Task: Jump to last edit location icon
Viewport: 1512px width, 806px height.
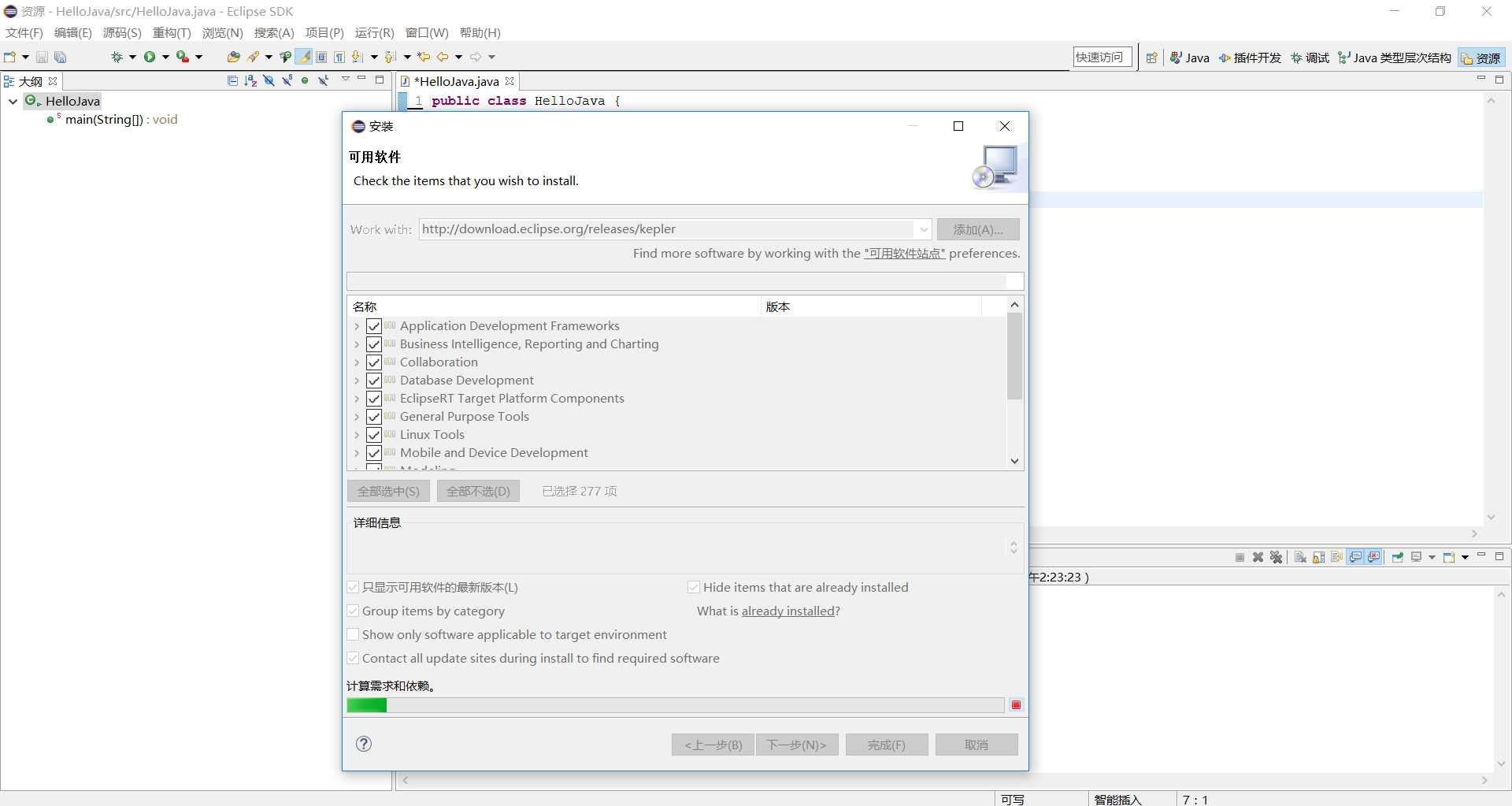Action: pyautogui.click(x=424, y=57)
